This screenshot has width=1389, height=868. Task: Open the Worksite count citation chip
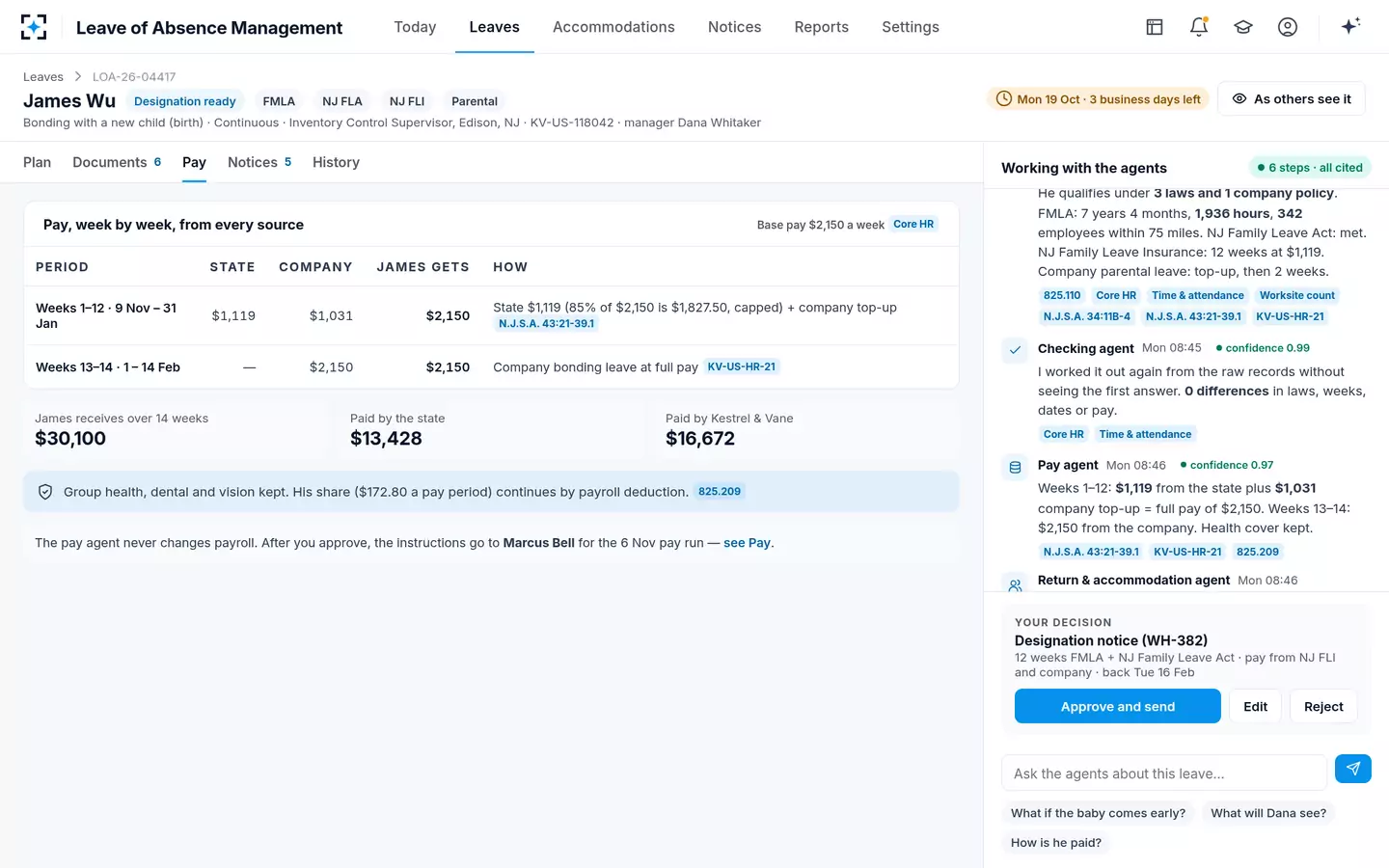click(x=1297, y=295)
